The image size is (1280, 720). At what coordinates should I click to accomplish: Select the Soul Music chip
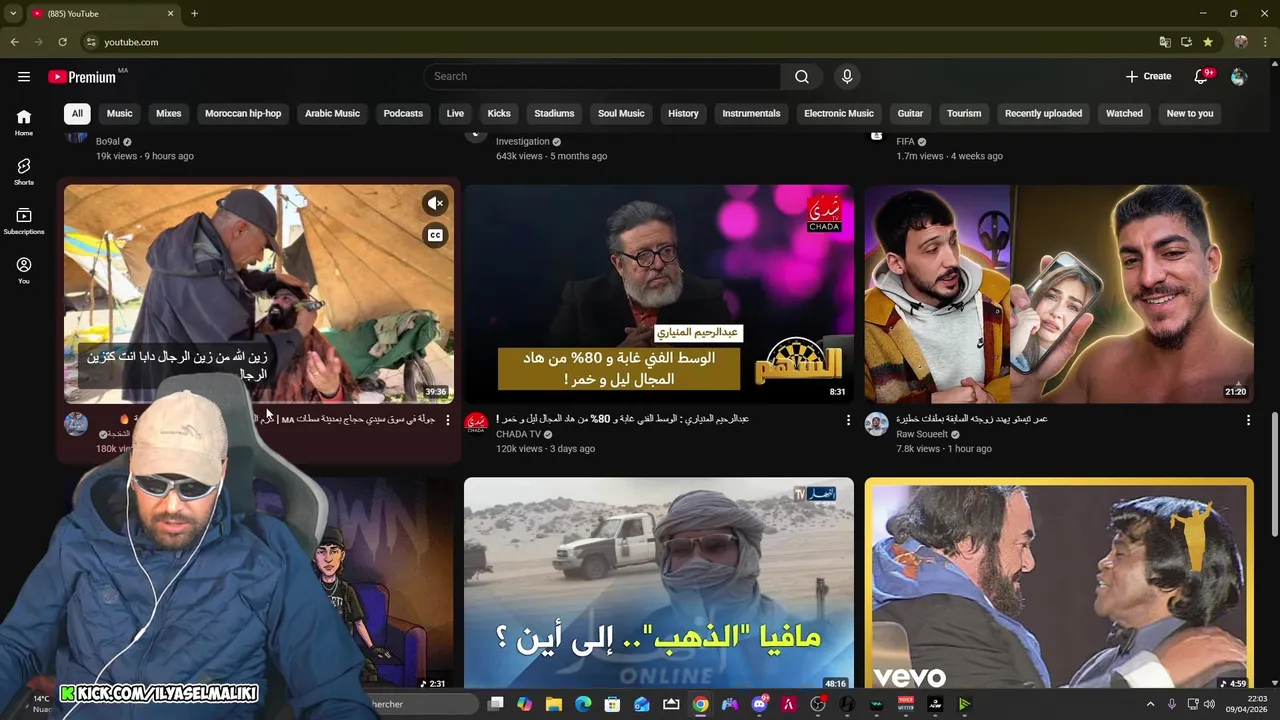click(x=621, y=113)
